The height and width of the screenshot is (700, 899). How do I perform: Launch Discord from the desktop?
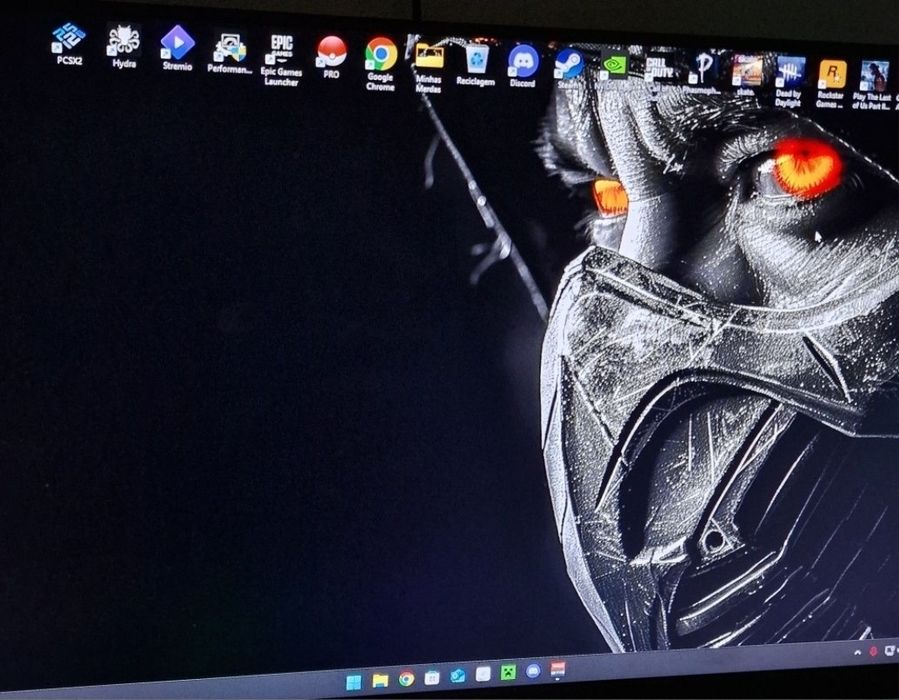pos(523,67)
